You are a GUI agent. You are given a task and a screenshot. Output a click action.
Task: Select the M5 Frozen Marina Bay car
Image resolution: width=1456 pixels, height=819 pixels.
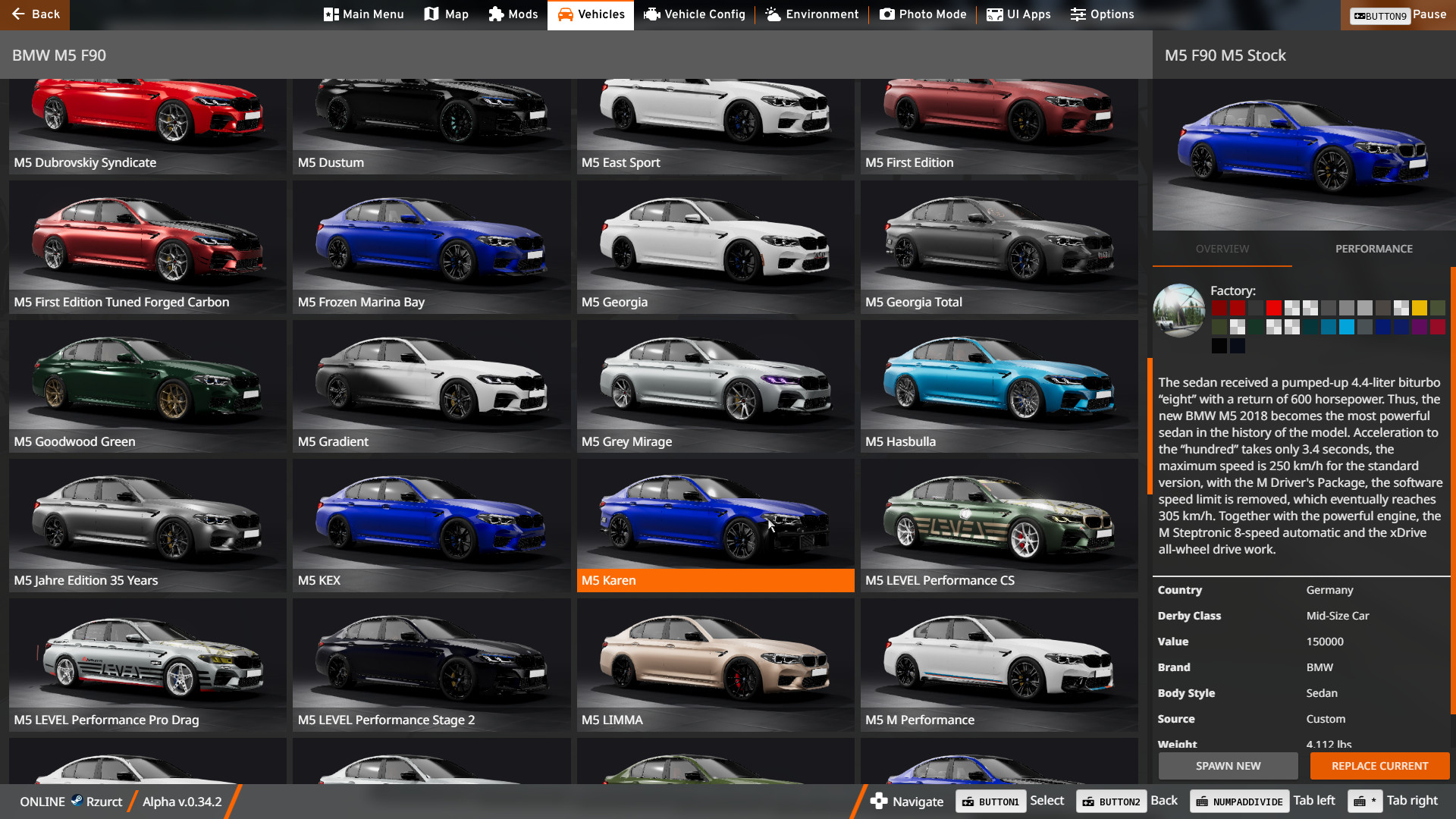point(431,247)
